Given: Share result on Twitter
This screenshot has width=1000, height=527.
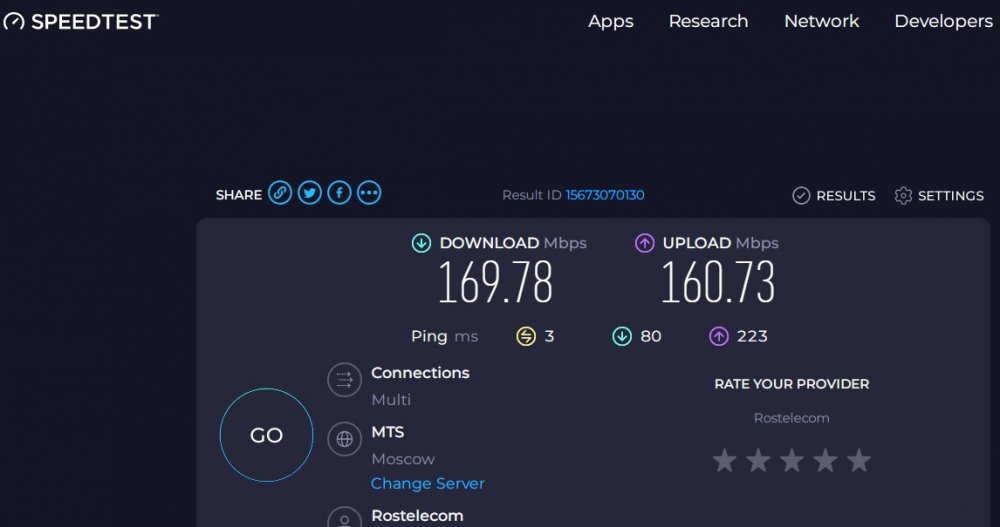Looking at the screenshot, I should pyautogui.click(x=310, y=194).
